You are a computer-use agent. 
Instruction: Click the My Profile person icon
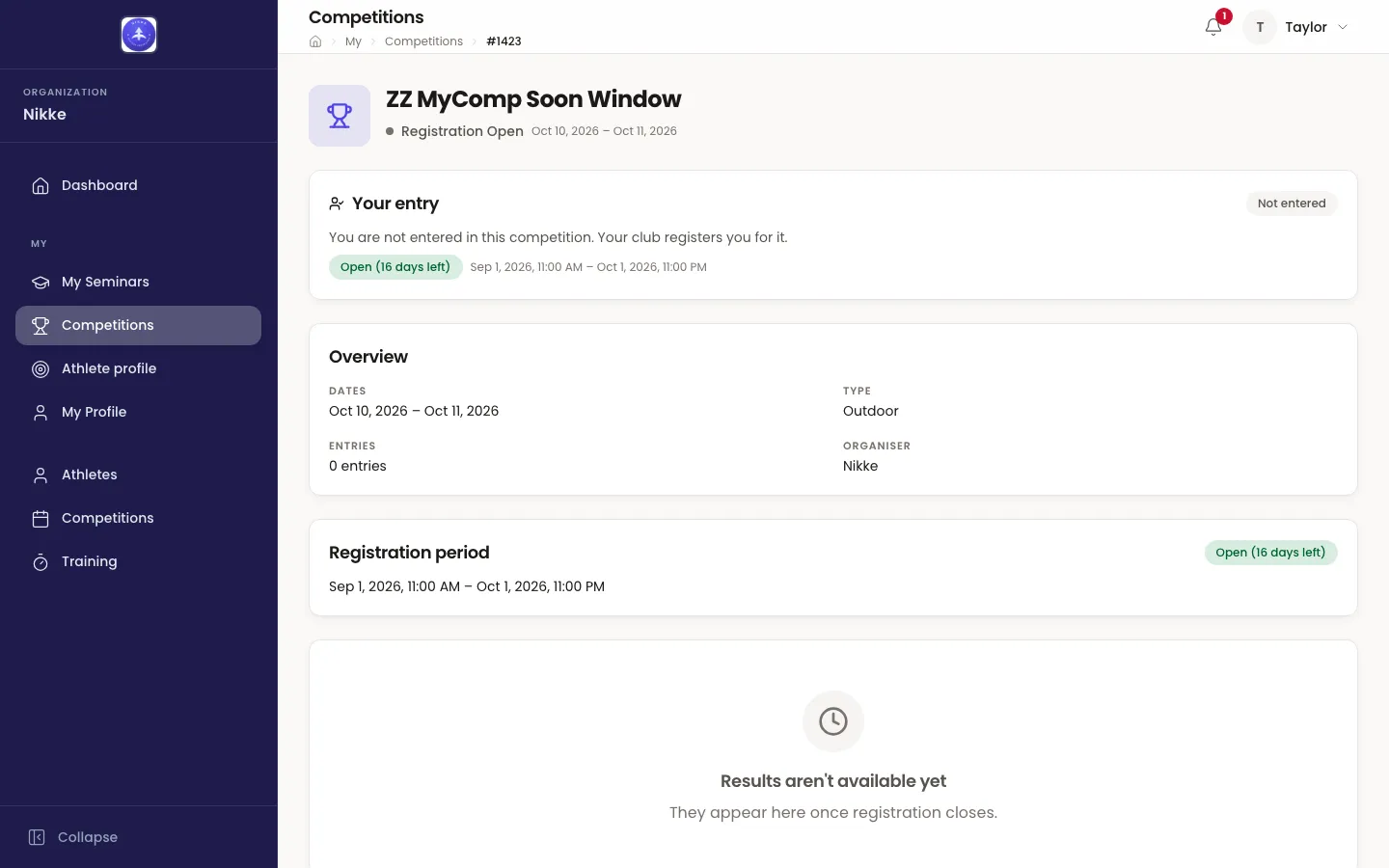click(x=41, y=412)
